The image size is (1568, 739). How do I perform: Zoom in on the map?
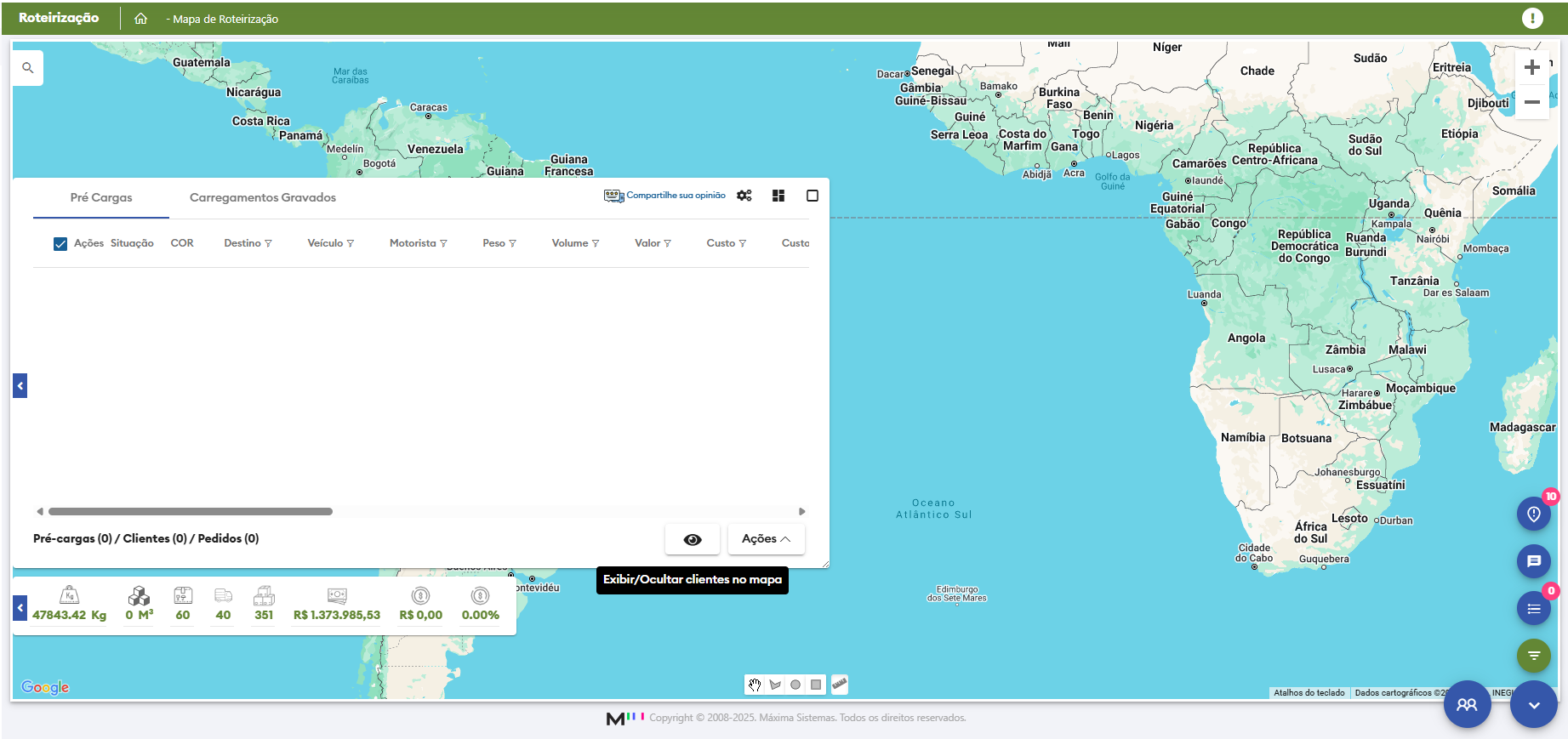1531,68
